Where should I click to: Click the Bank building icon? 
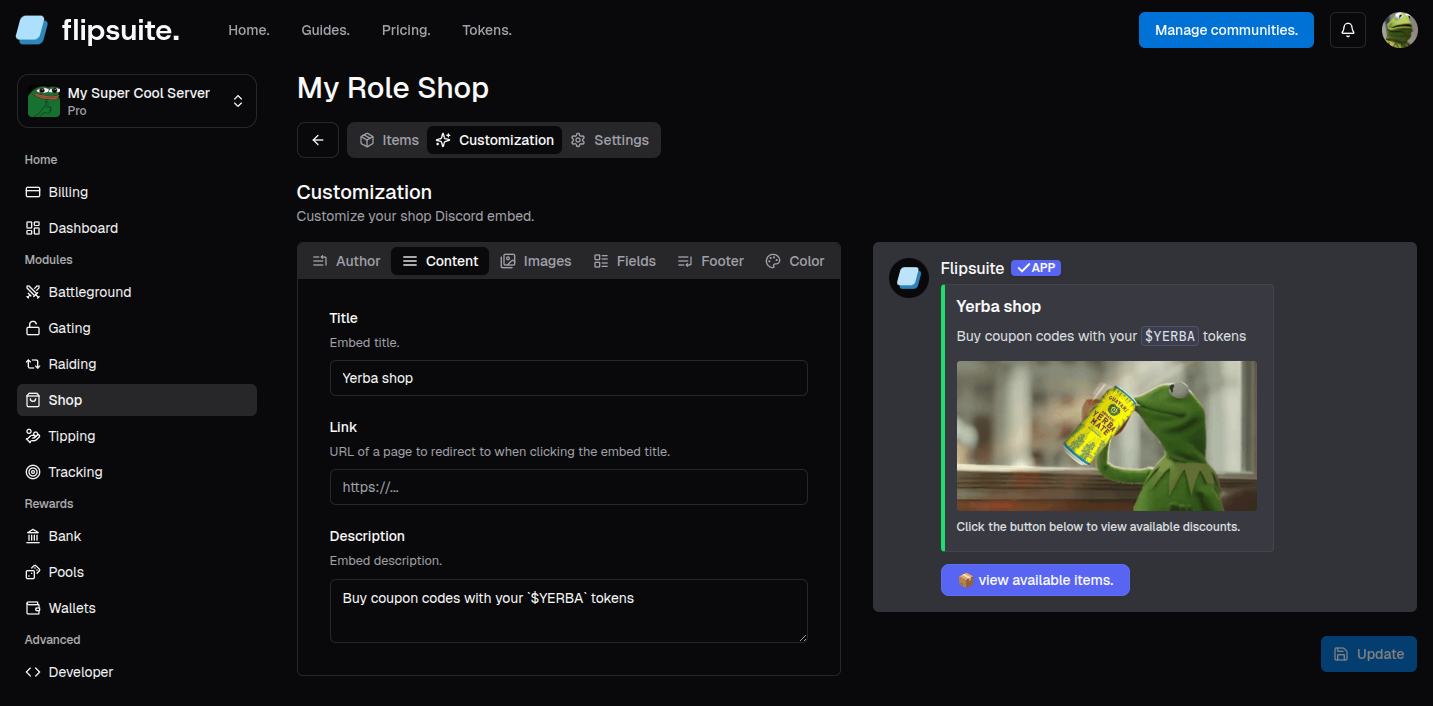(33, 536)
